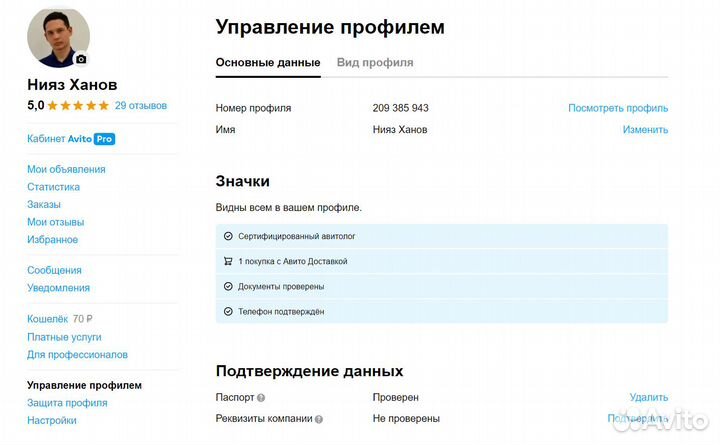The image size is (720, 445).
Task: Click the checkmark icon beside Телефон подтверждён
Action: [228, 311]
